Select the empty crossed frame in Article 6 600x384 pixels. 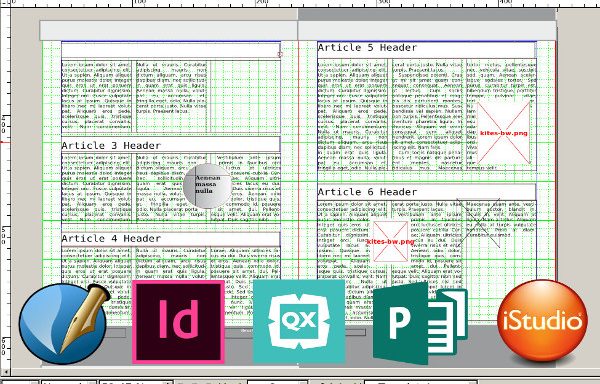pos(478,223)
